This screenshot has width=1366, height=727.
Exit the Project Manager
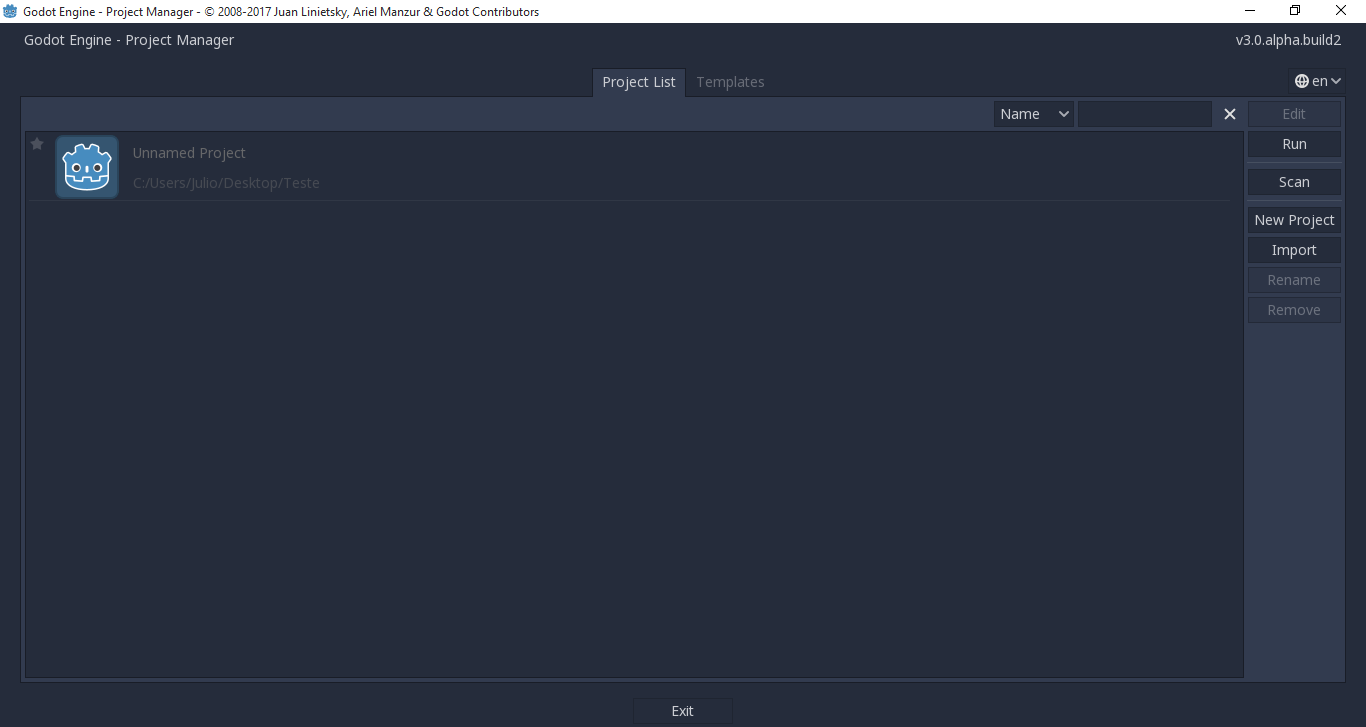point(682,710)
